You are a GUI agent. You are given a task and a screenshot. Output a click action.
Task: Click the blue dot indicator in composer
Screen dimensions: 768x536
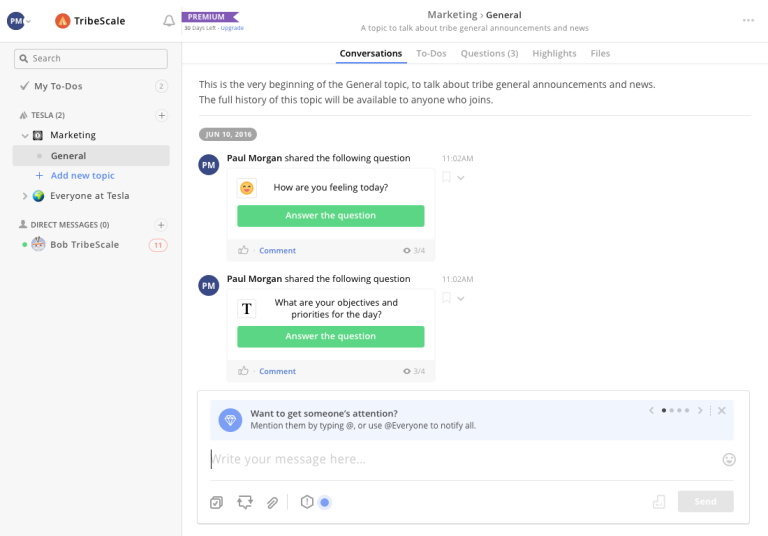click(x=324, y=502)
